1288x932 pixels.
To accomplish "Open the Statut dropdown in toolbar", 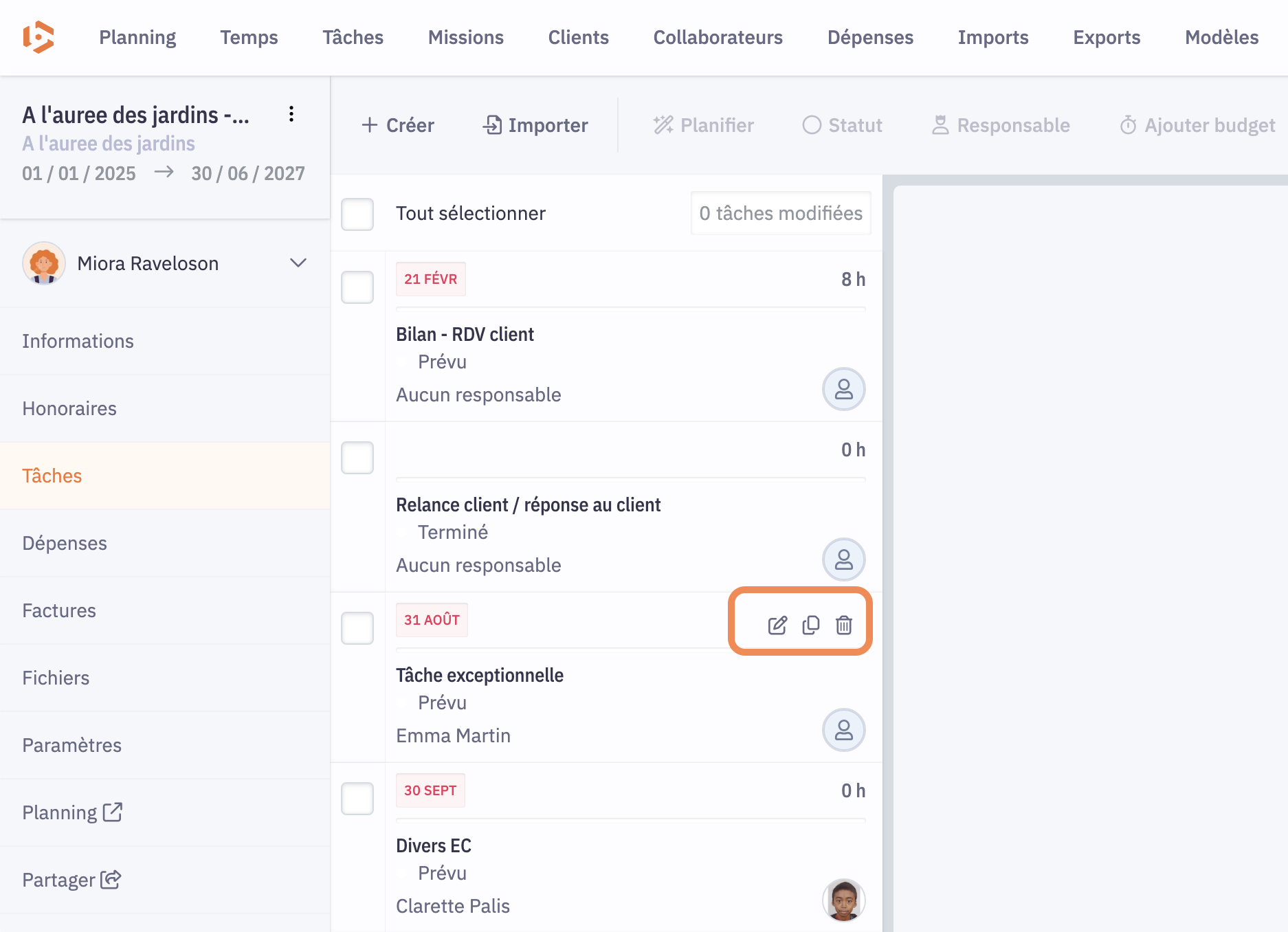I will pos(842,125).
